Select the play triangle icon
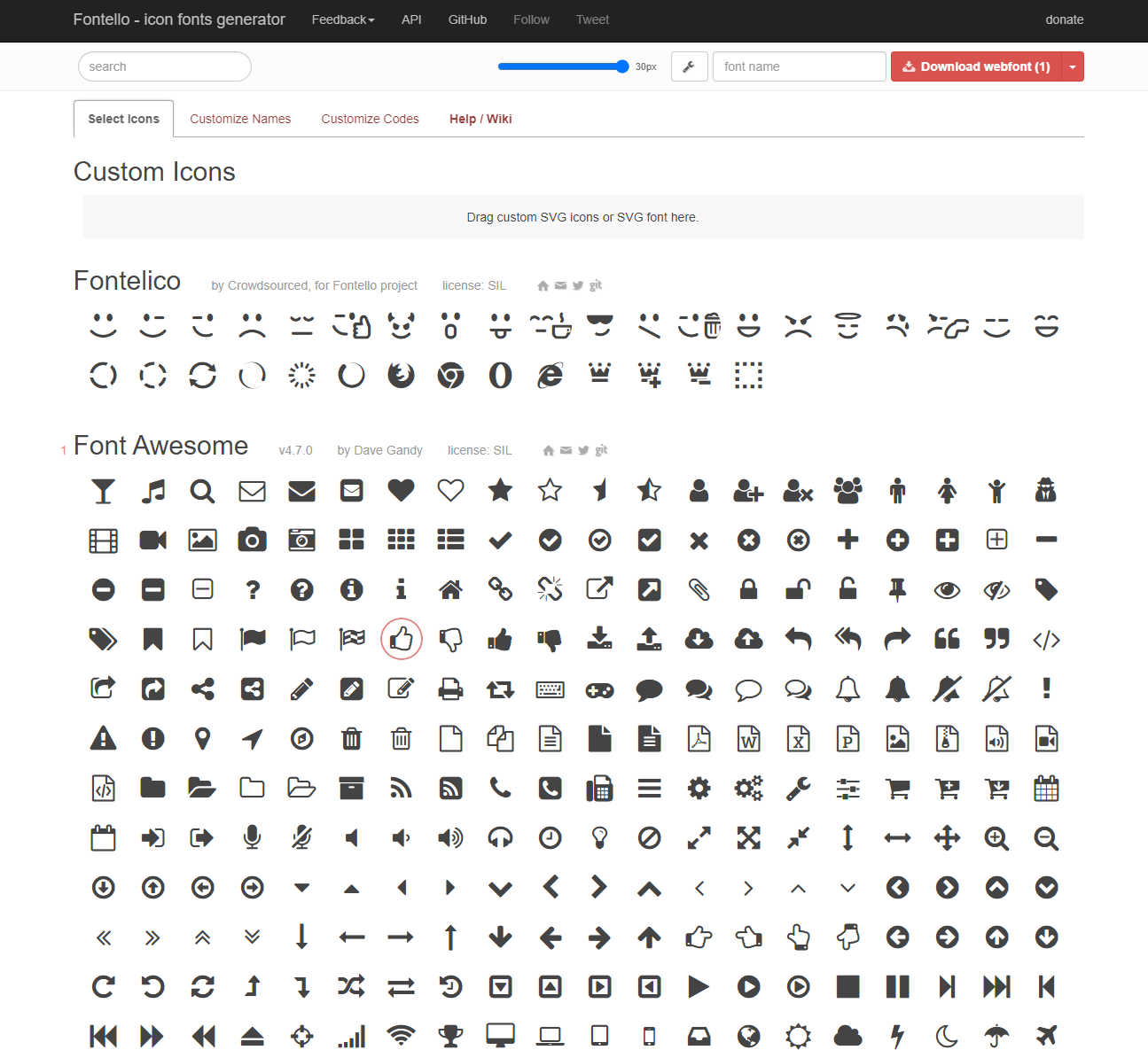The width and height of the screenshot is (1148, 1050). click(699, 986)
